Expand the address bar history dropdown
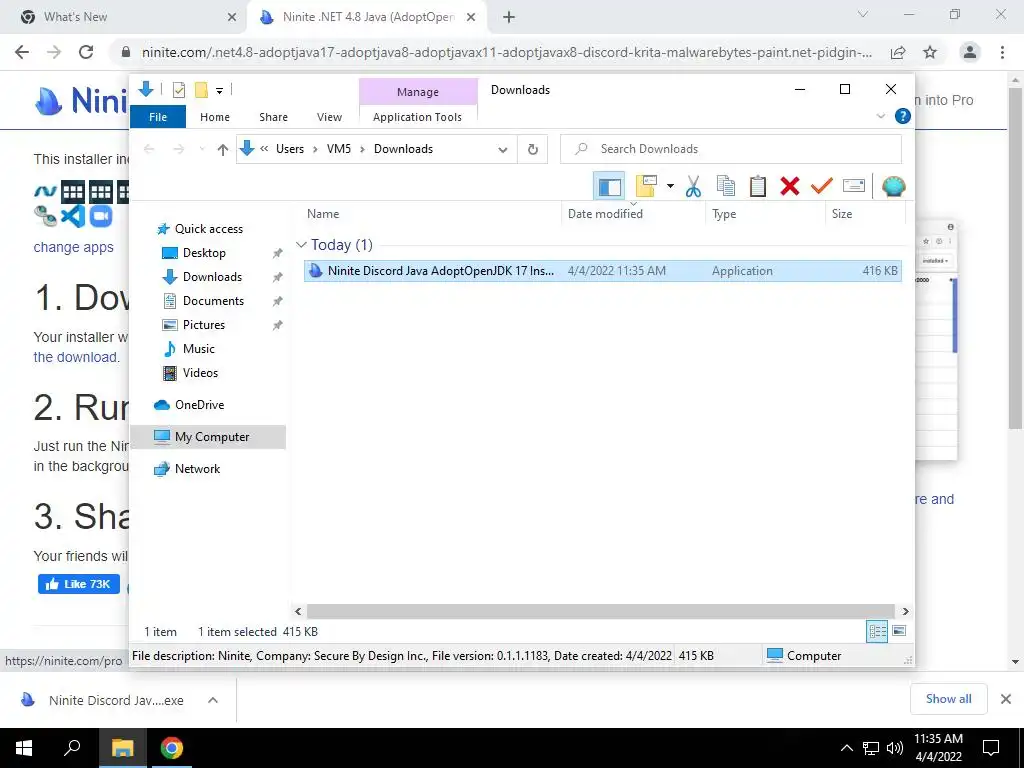1024x768 pixels. pos(503,150)
